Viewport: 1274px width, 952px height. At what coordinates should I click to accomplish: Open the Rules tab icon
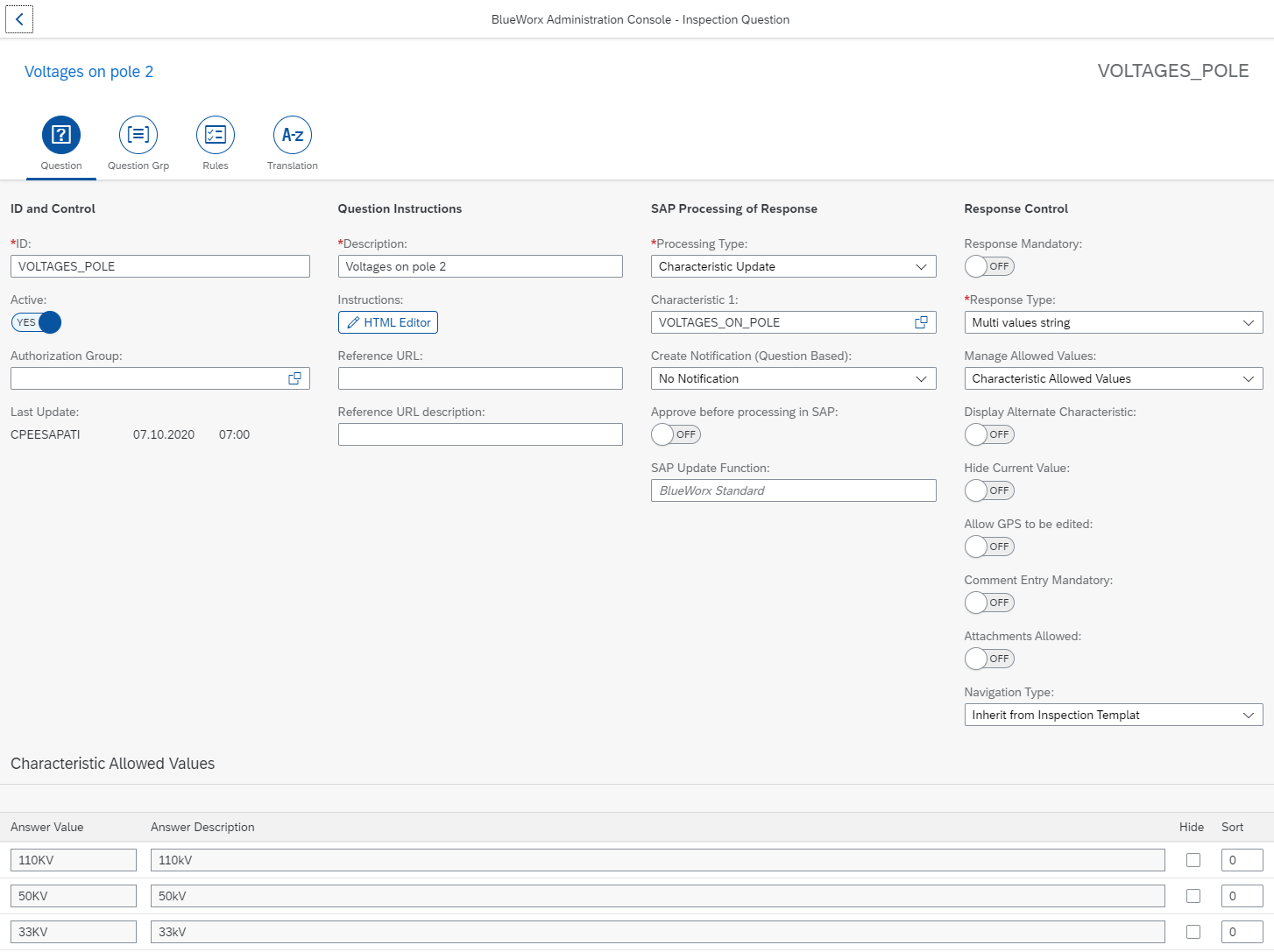(216, 135)
